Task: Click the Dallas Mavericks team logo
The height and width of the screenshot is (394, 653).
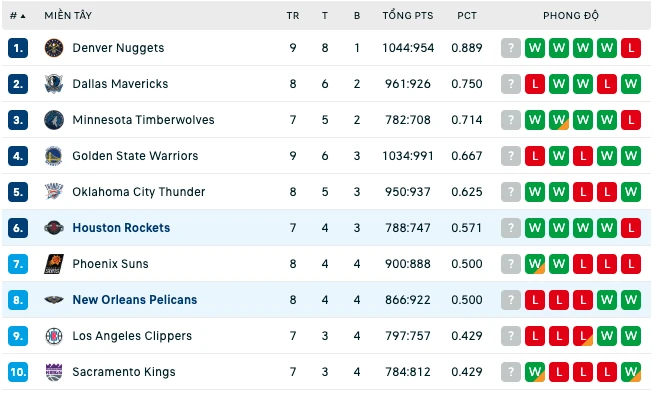Action: (x=54, y=84)
